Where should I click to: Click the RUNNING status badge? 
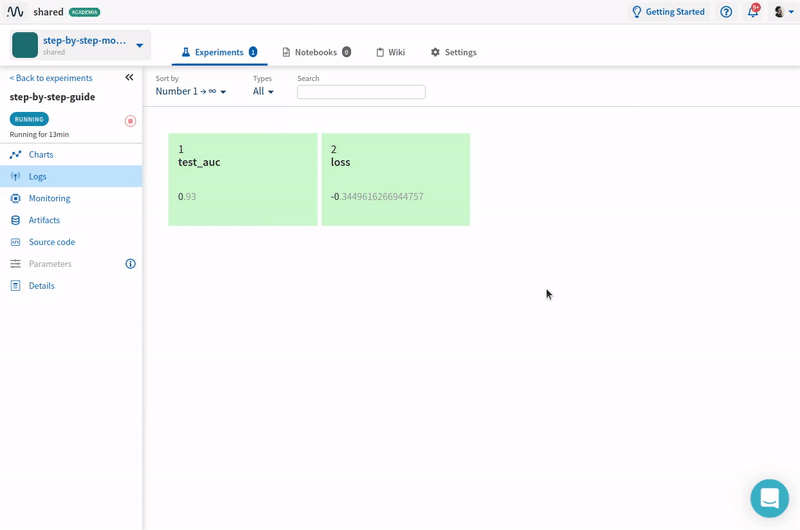(x=29, y=119)
